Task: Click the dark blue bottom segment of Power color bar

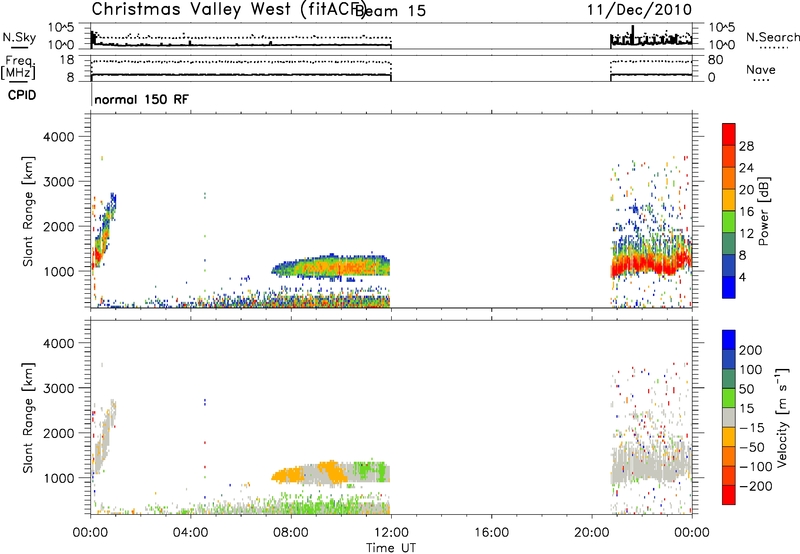Action: tap(729, 287)
